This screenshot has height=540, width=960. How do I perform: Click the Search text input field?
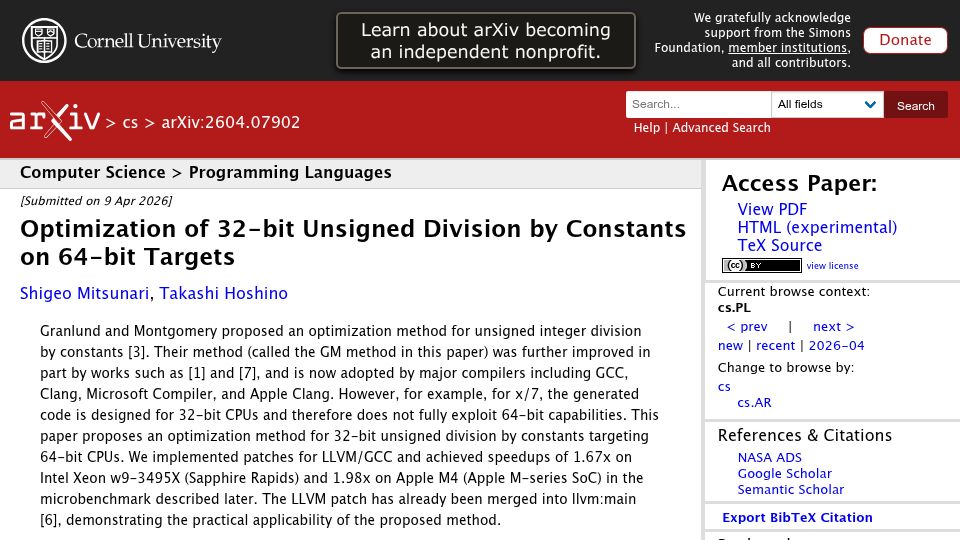(699, 104)
